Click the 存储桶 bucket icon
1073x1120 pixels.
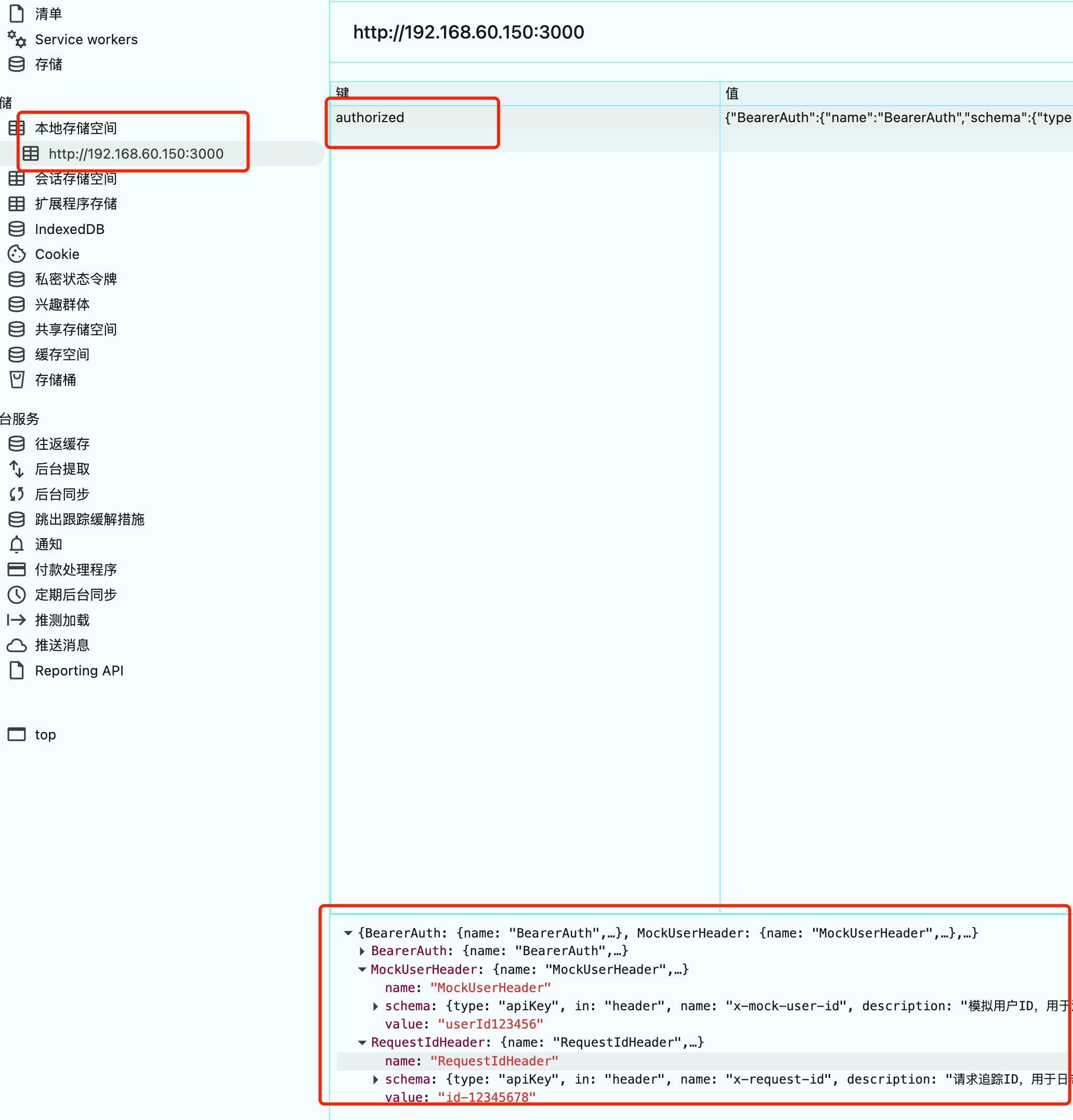17,380
